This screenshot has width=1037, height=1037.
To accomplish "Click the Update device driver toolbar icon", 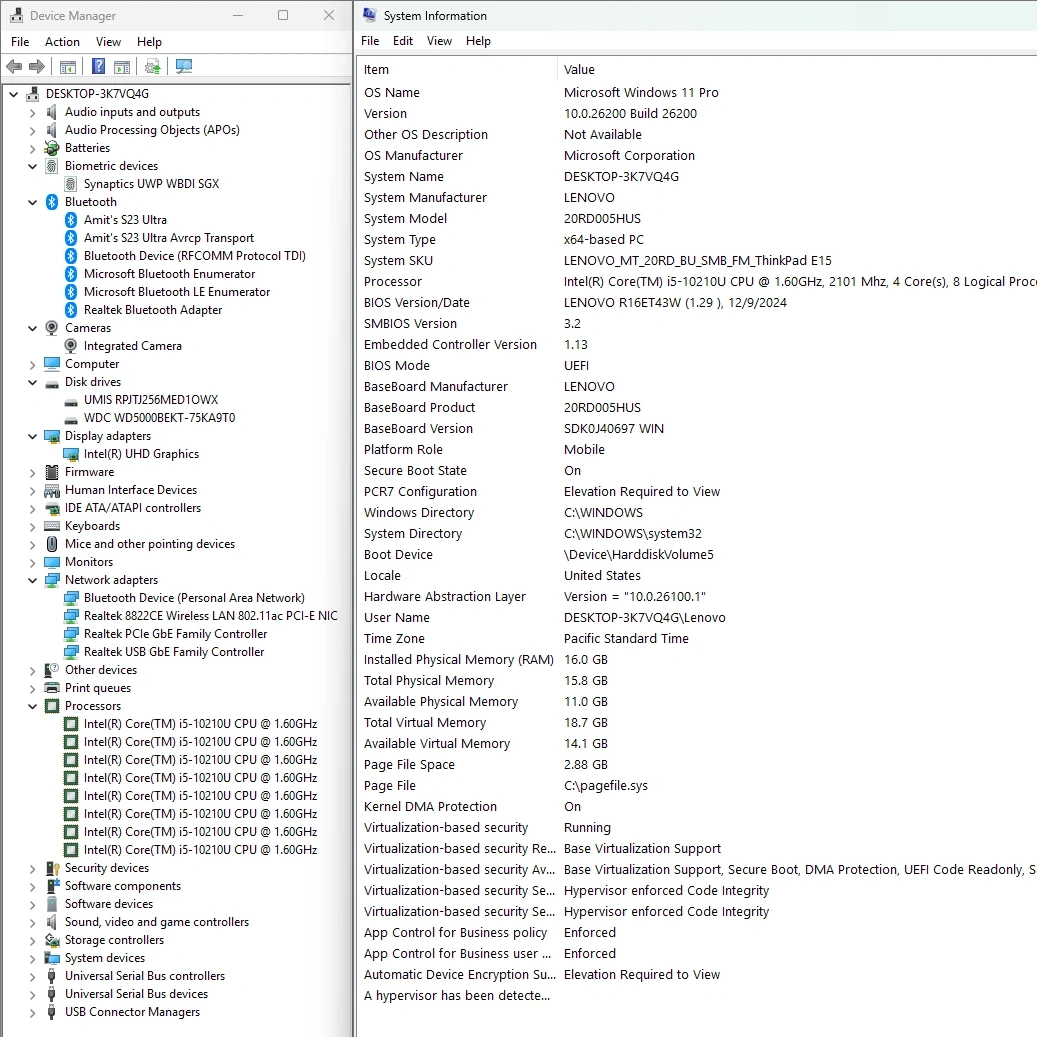I will [152, 67].
